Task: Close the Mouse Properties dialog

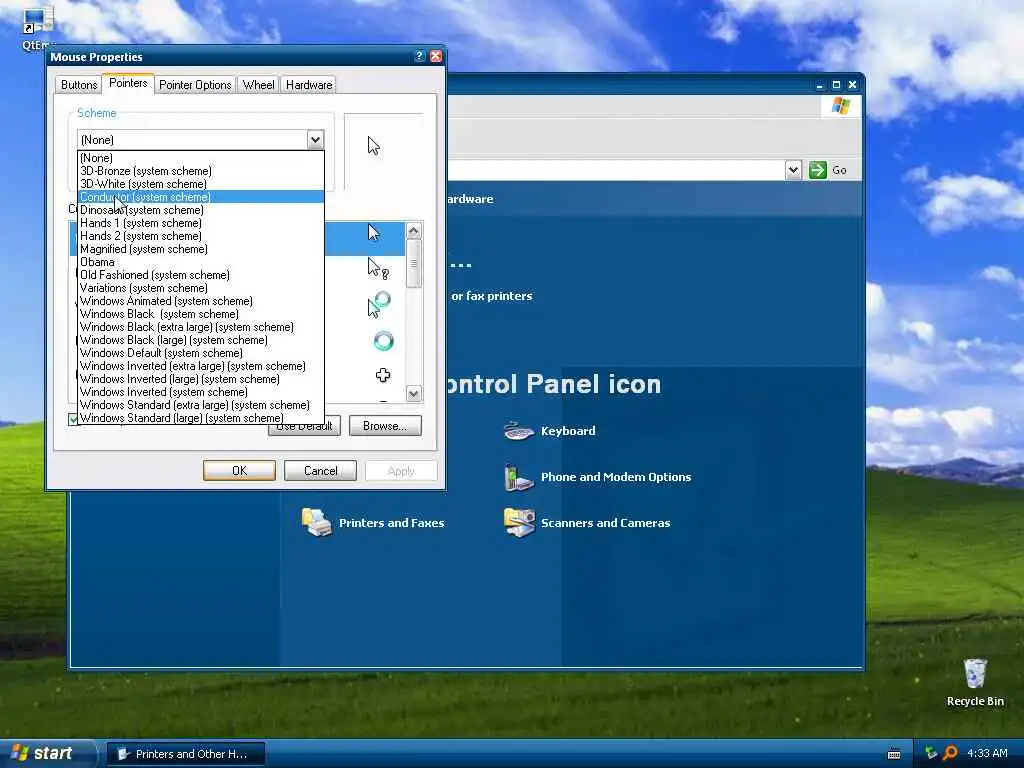Action: 436,56
